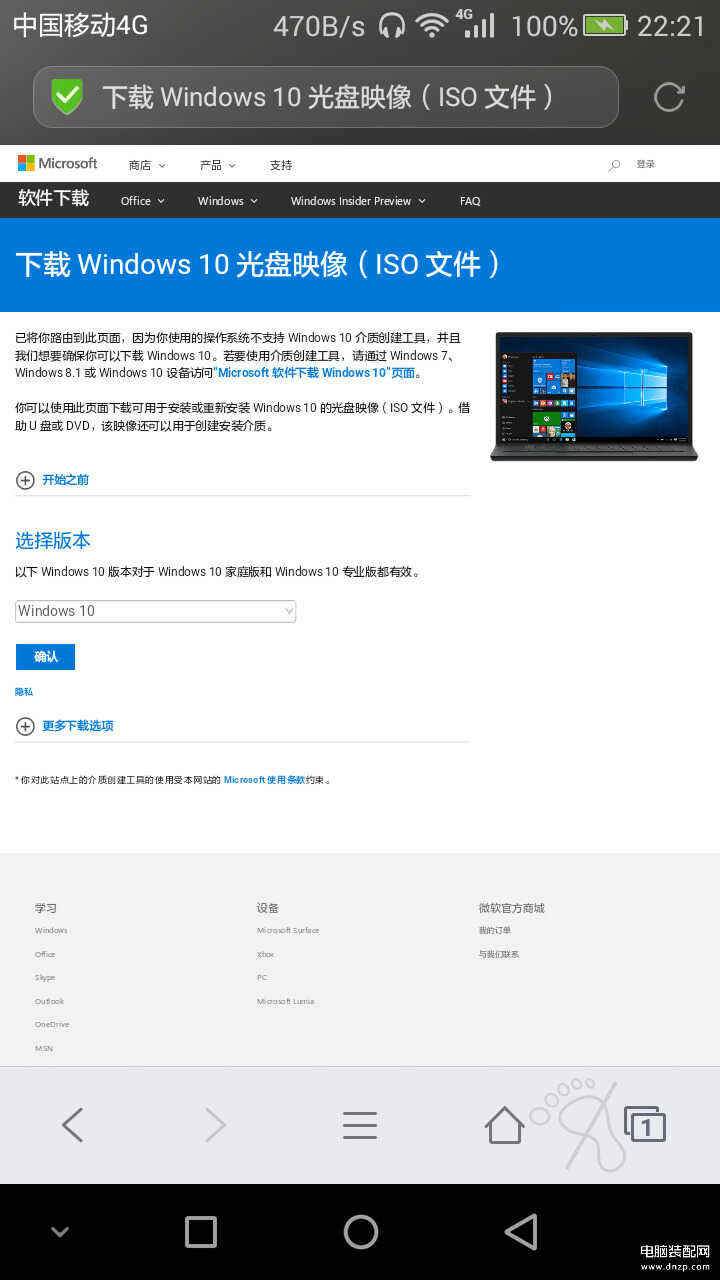The width and height of the screenshot is (720, 1280).
Task: Open footer Windows link
Action: [x=51, y=931]
